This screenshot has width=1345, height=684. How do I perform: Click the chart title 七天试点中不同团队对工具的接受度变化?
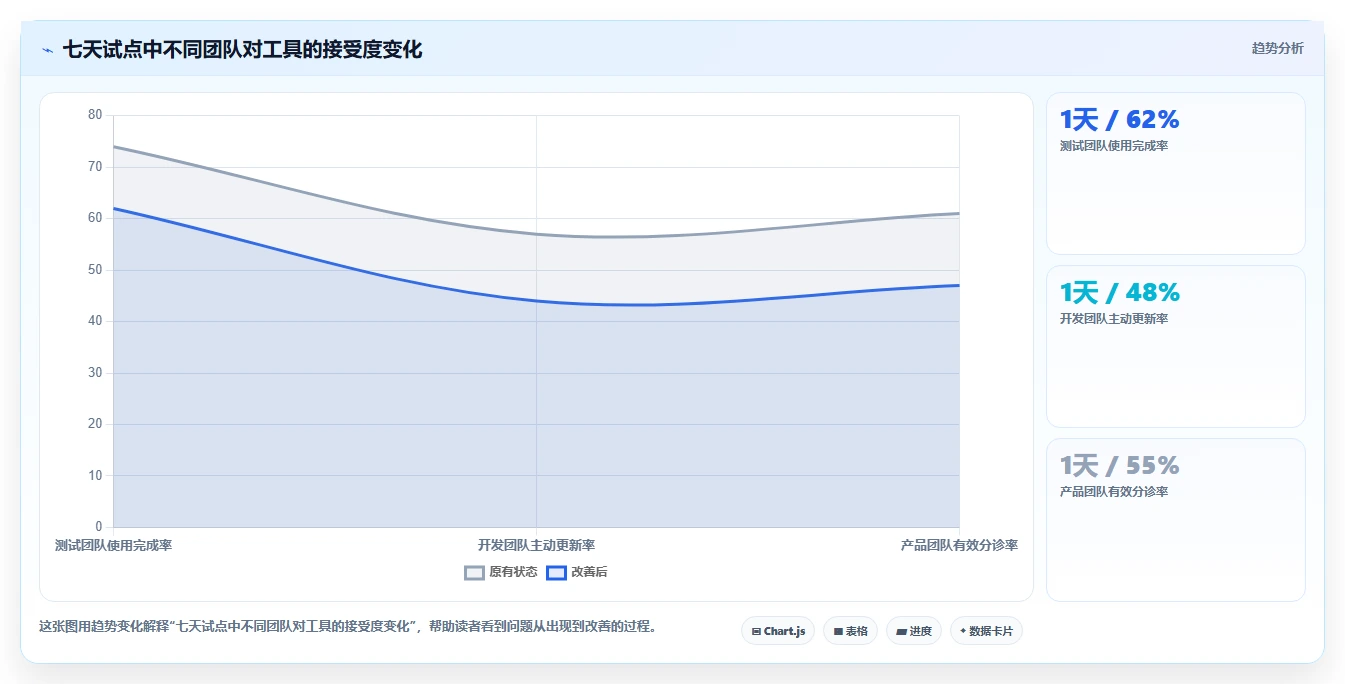(242, 49)
